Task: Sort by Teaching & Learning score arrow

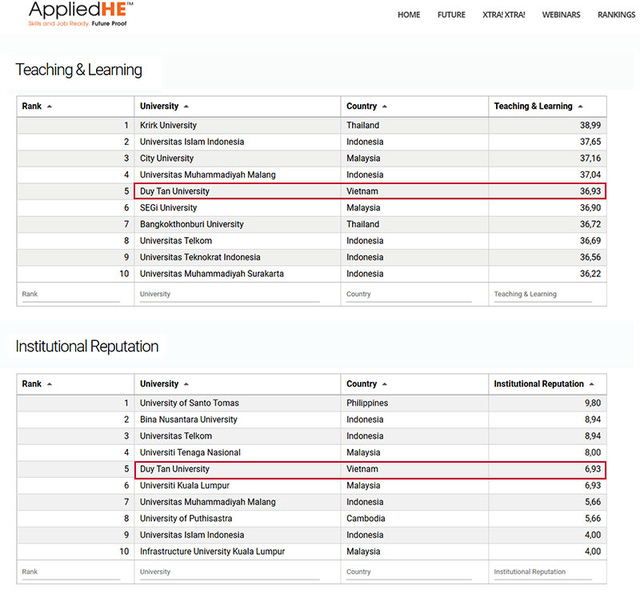Action: [580, 107]
